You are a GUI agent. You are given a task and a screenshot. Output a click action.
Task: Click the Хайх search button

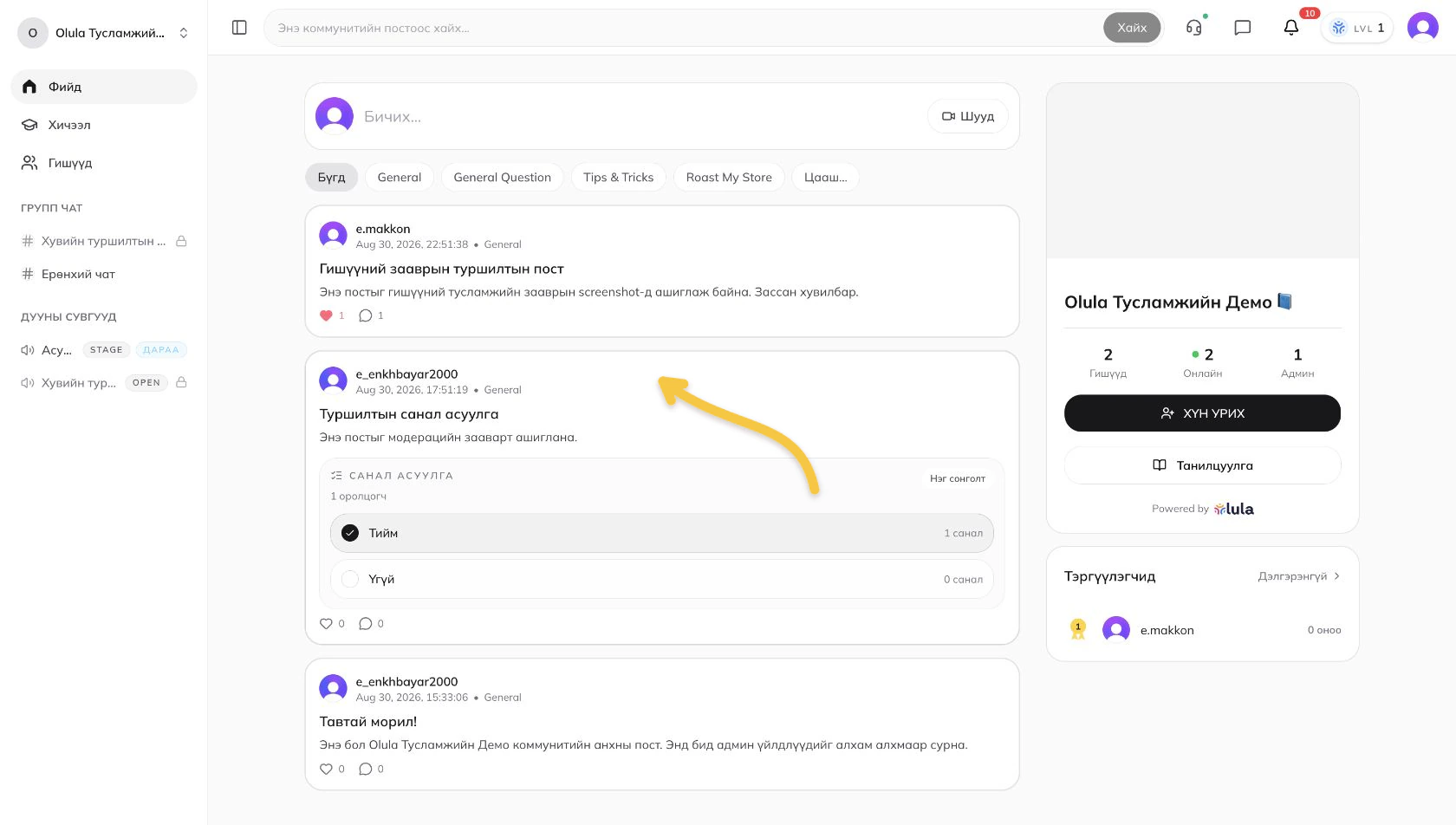click(x=1132, y=28)
